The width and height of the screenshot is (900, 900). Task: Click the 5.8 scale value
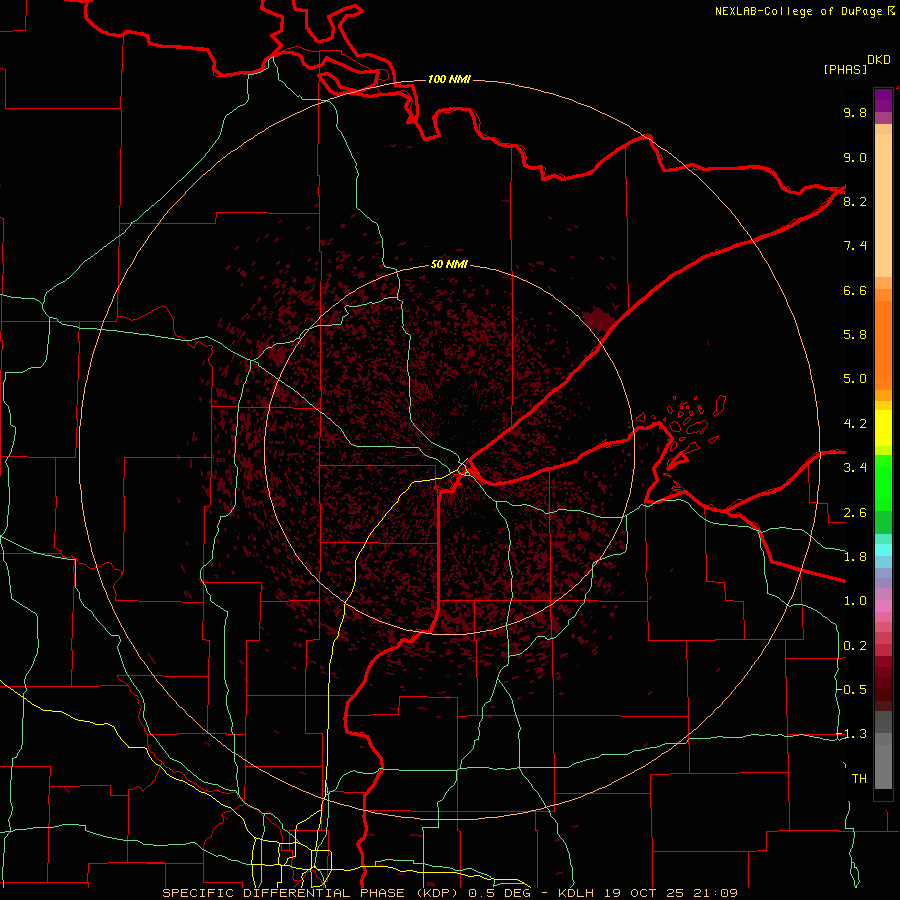(855, 335)
